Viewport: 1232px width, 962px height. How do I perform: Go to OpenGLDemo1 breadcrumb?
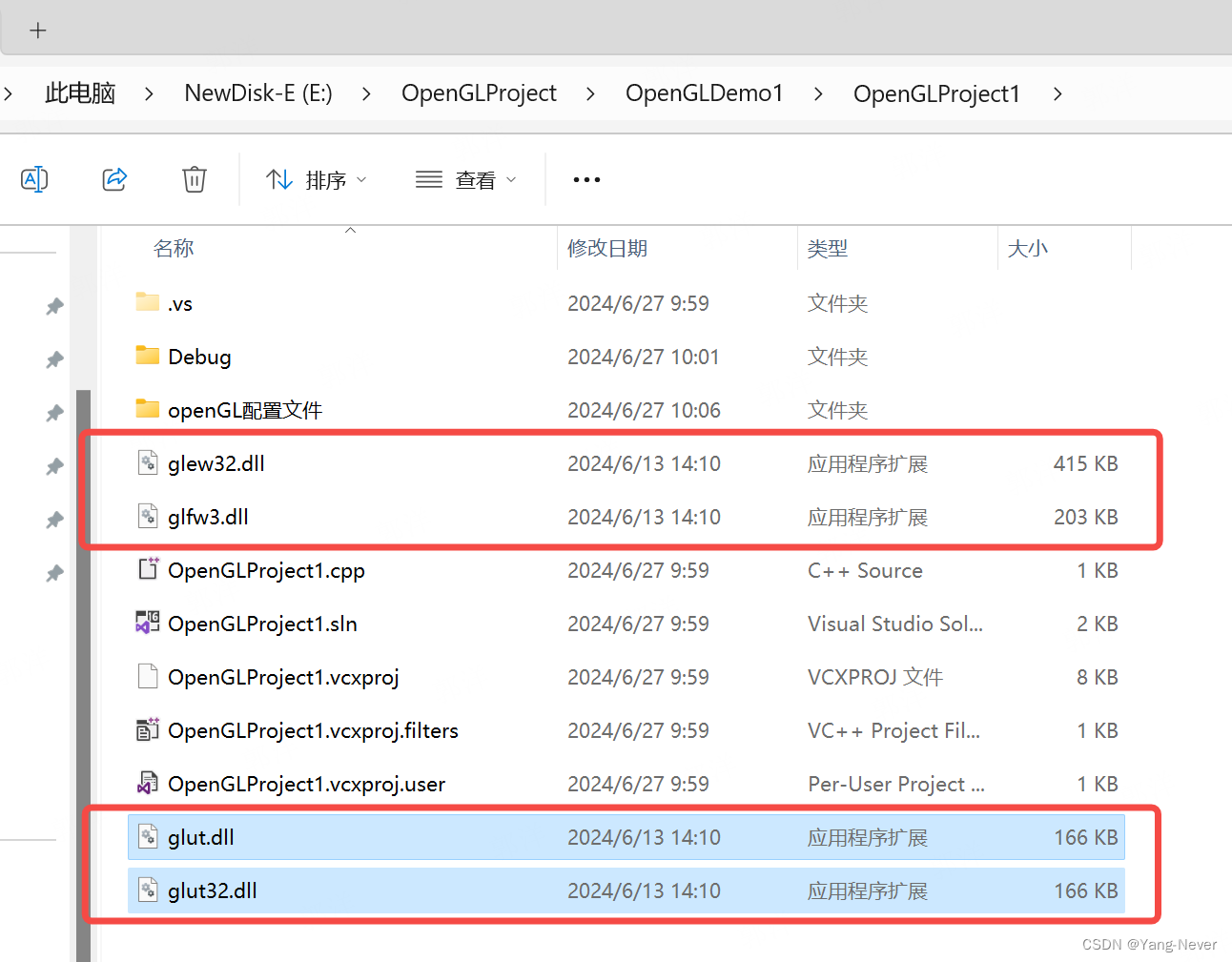point(704,93)
